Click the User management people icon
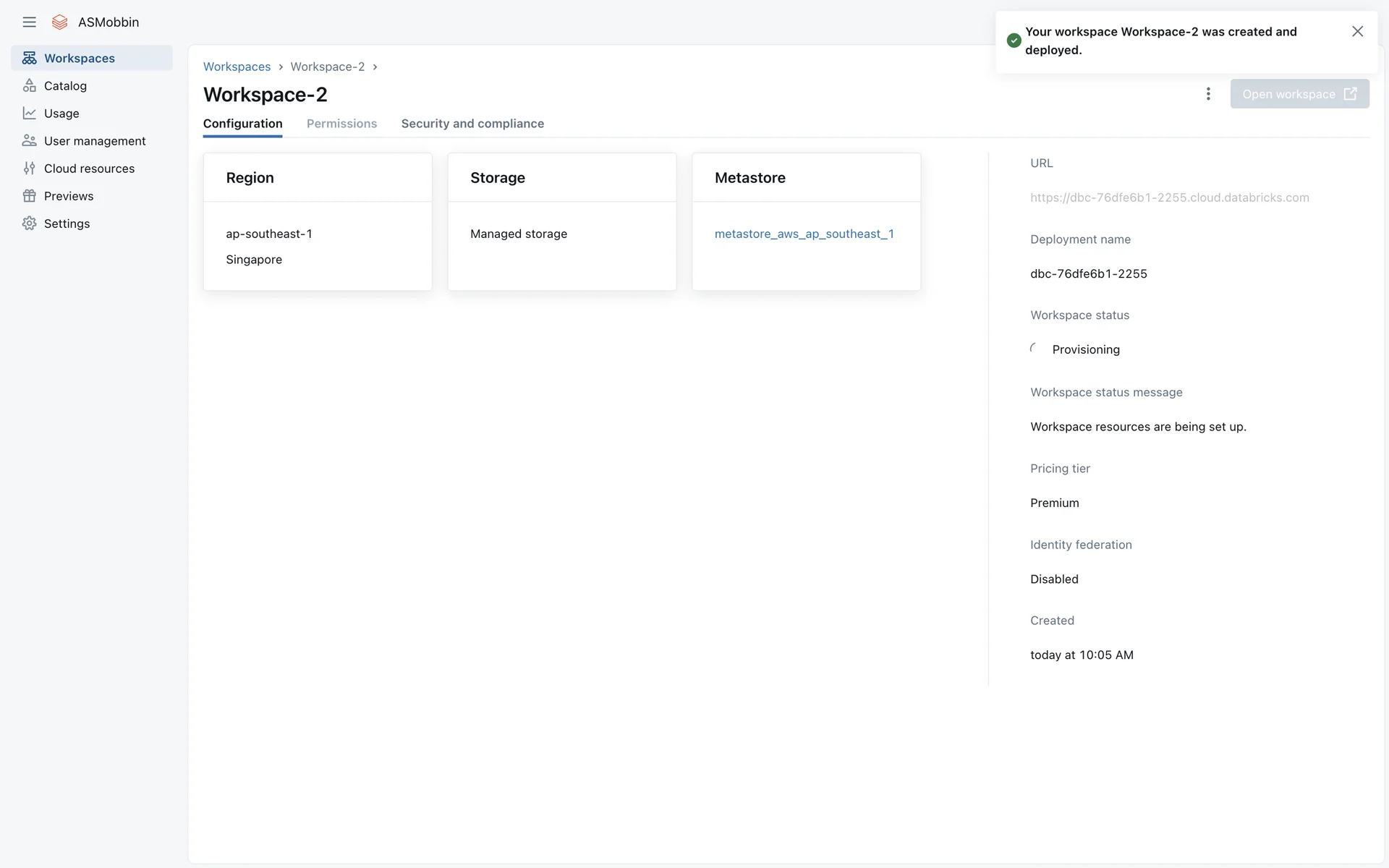This screenshot has width=1389, height=868. pyautogui.click(x=29, y=140)
